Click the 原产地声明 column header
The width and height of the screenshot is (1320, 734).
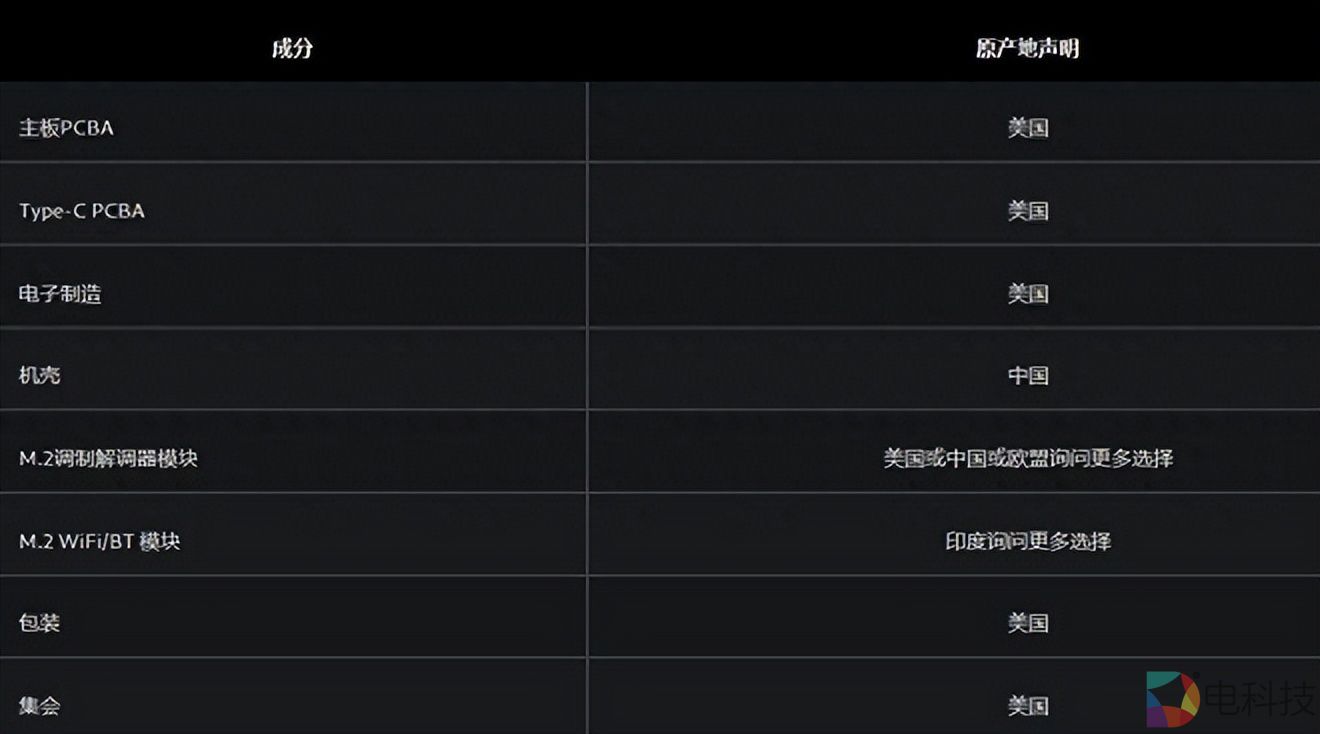[x=1027, y=48]
